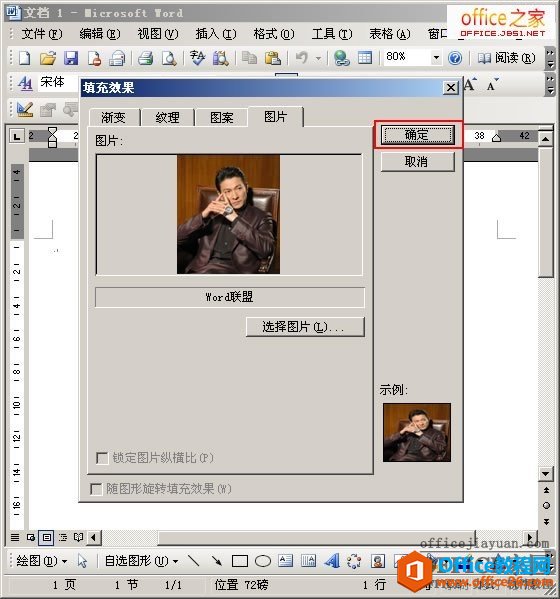This screenshot has height=599, width=560.
Task: Expand standard toolbar options chevron
Action: pyautogui.click(x=550, y=58)
